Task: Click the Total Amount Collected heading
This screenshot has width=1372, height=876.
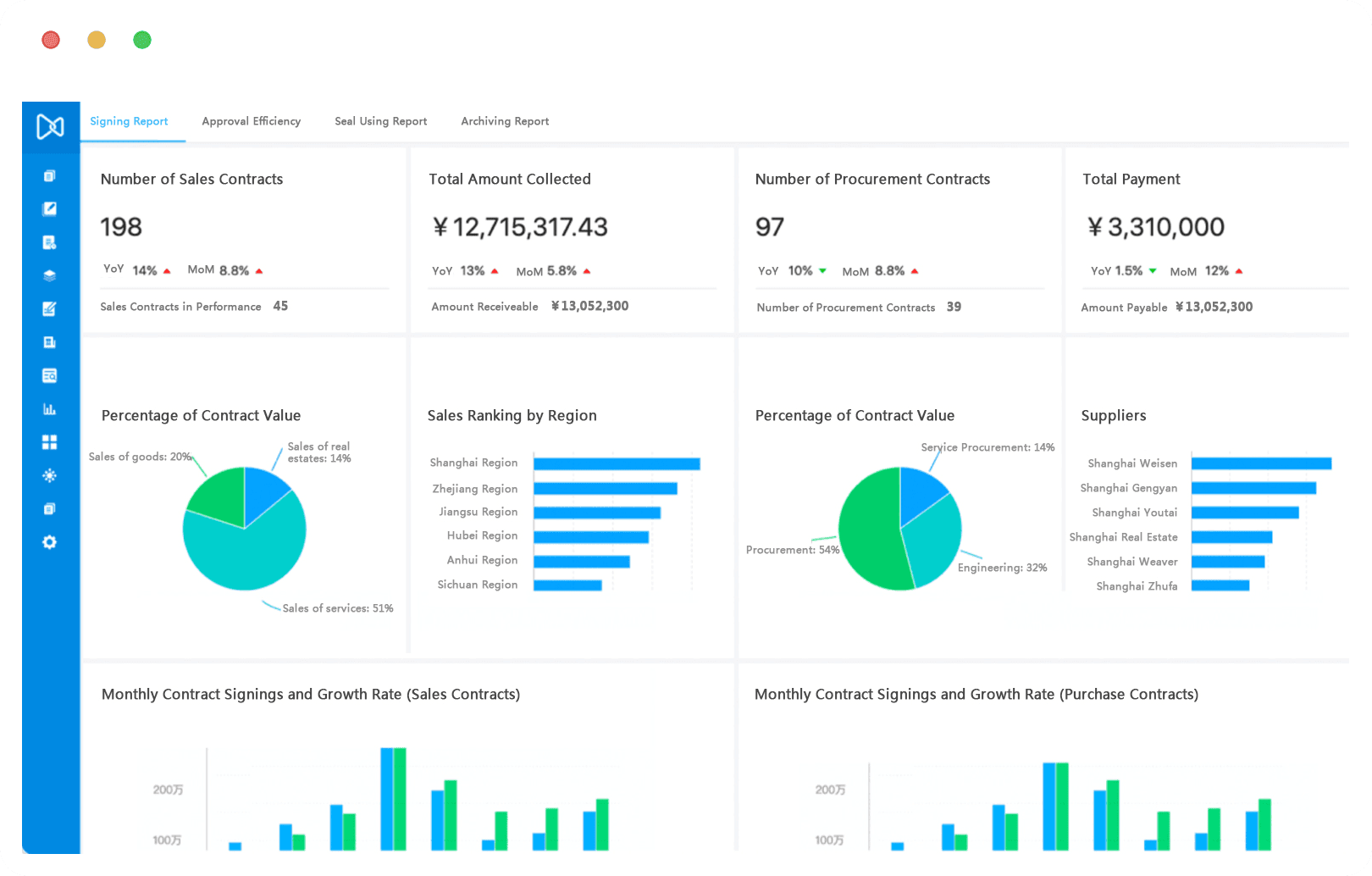Action: tap(510, 179)
